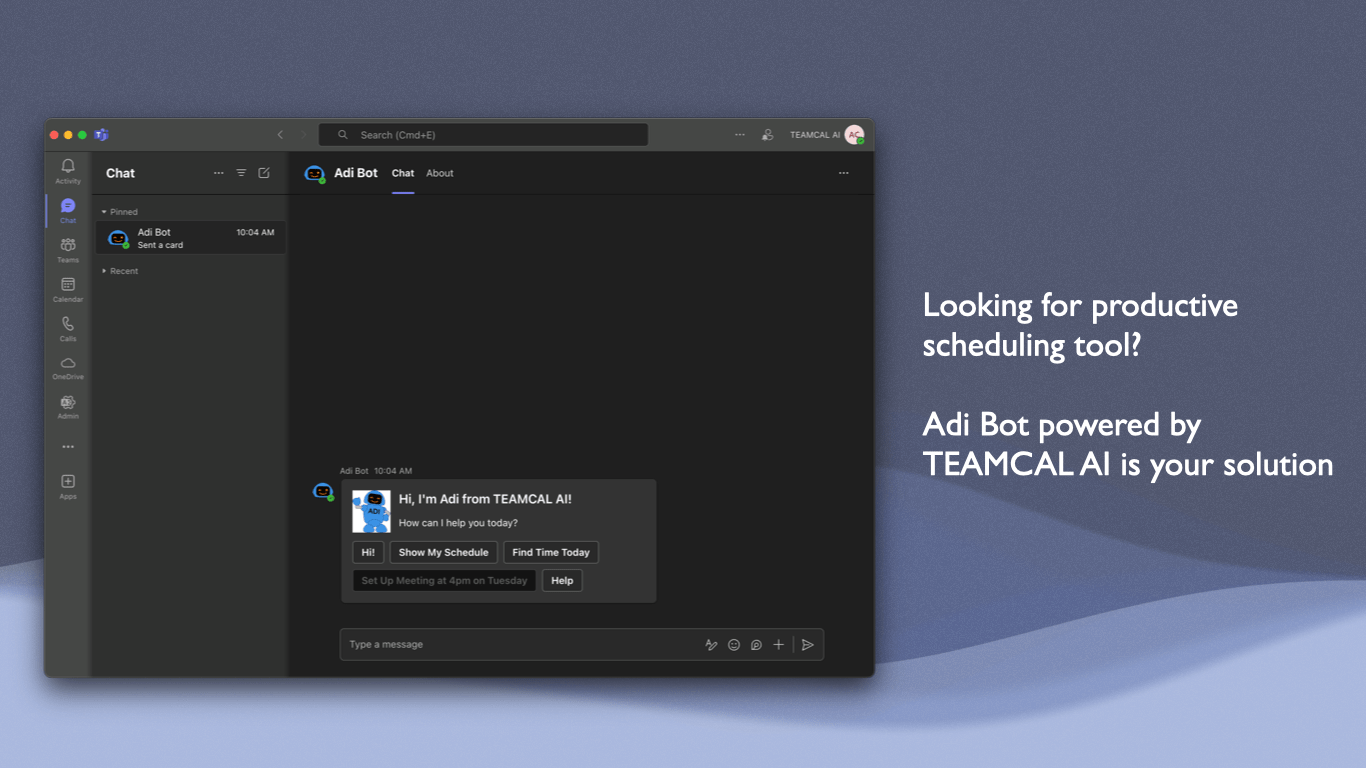Collapse the Pinned chats section
This screenshot has height=768, width=1366.
pos(120,212)
